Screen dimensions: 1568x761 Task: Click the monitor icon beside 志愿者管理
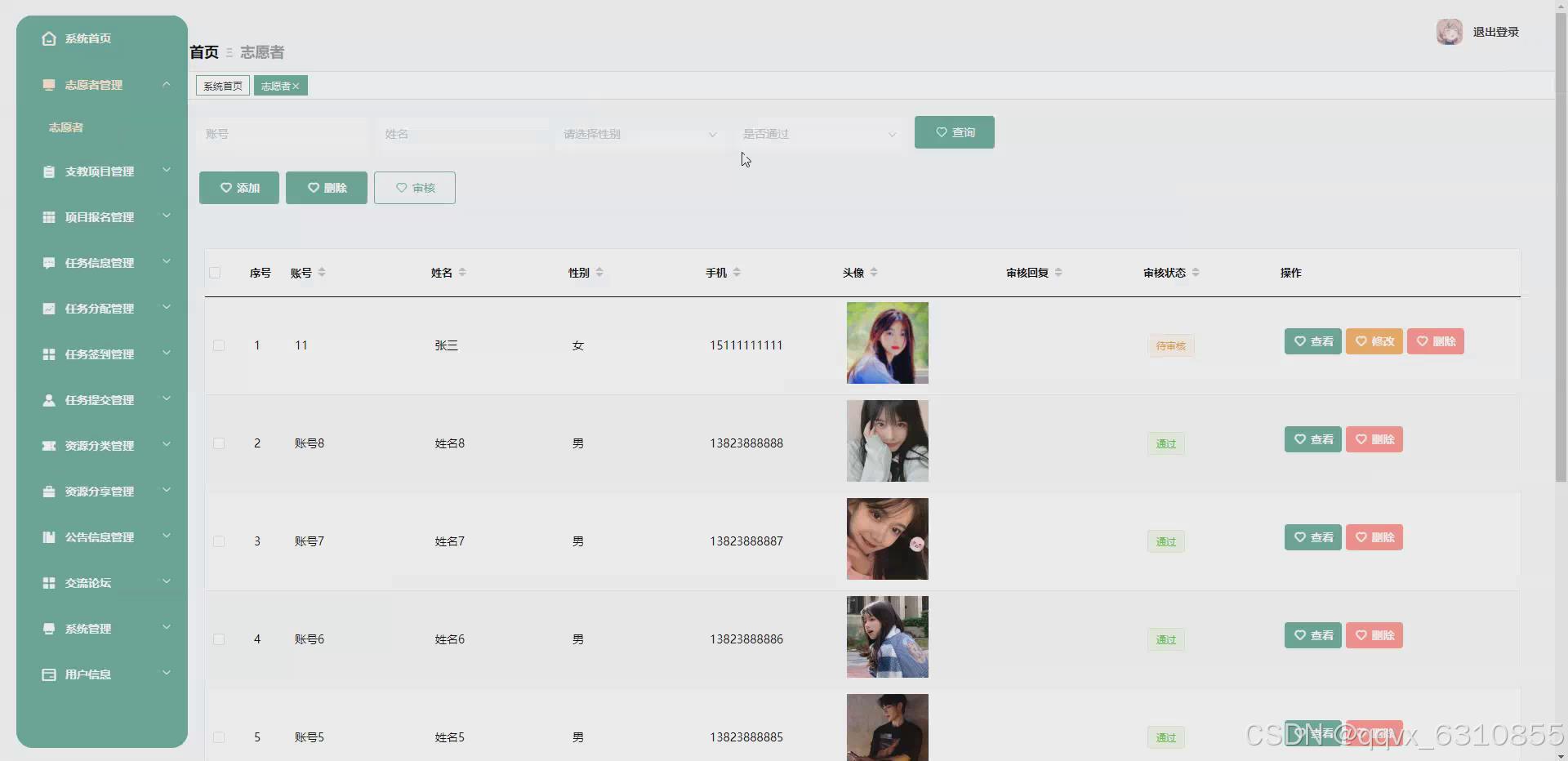point(49,85)
